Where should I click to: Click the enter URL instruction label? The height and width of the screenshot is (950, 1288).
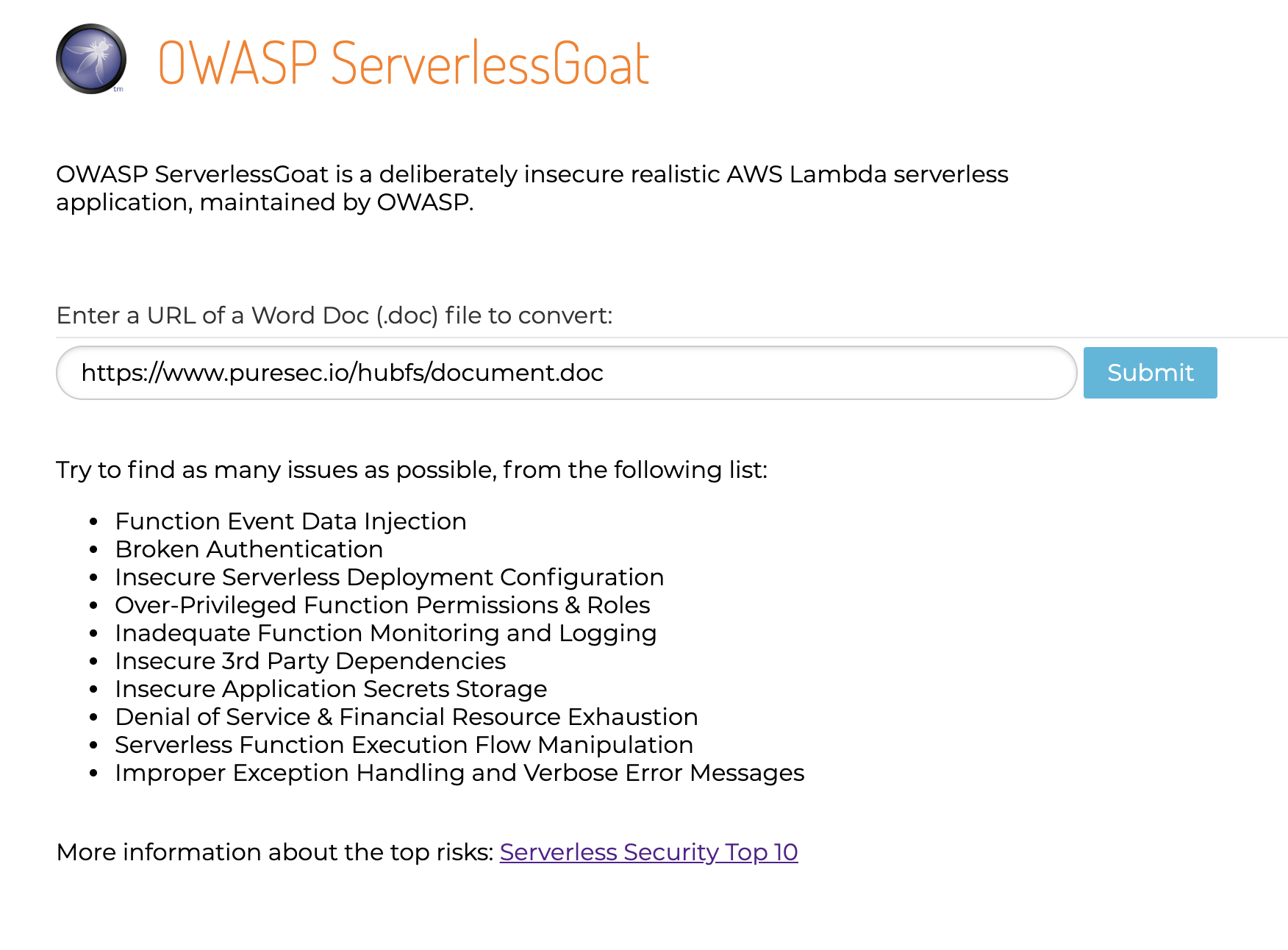(x=335, y=315)
